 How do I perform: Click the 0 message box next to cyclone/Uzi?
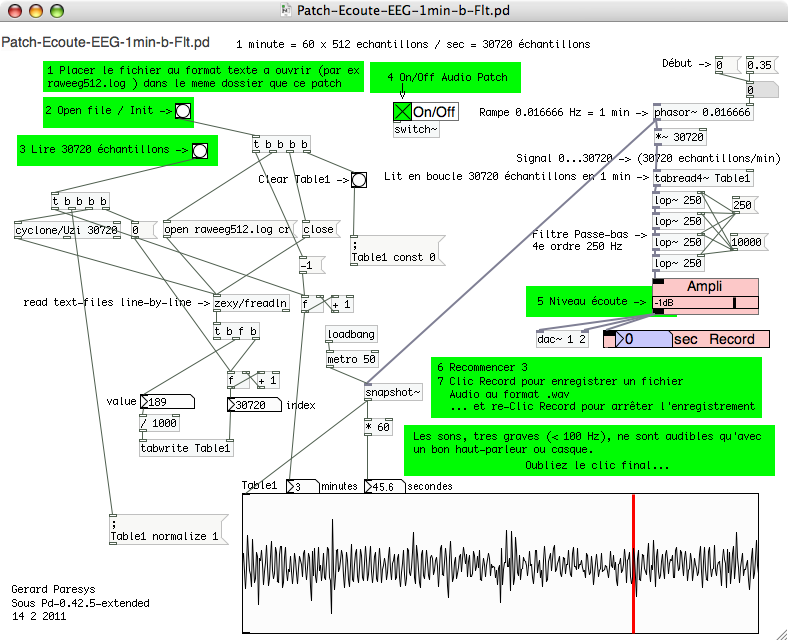pos(143,231)
